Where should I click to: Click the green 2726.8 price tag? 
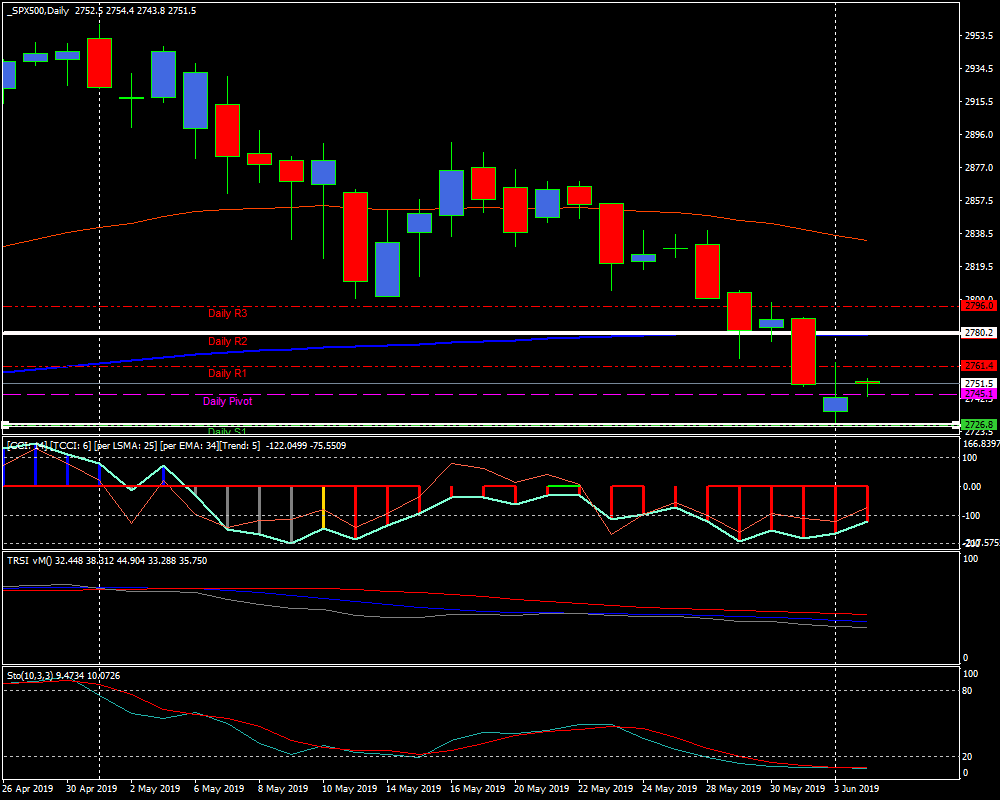coord(978,425)
